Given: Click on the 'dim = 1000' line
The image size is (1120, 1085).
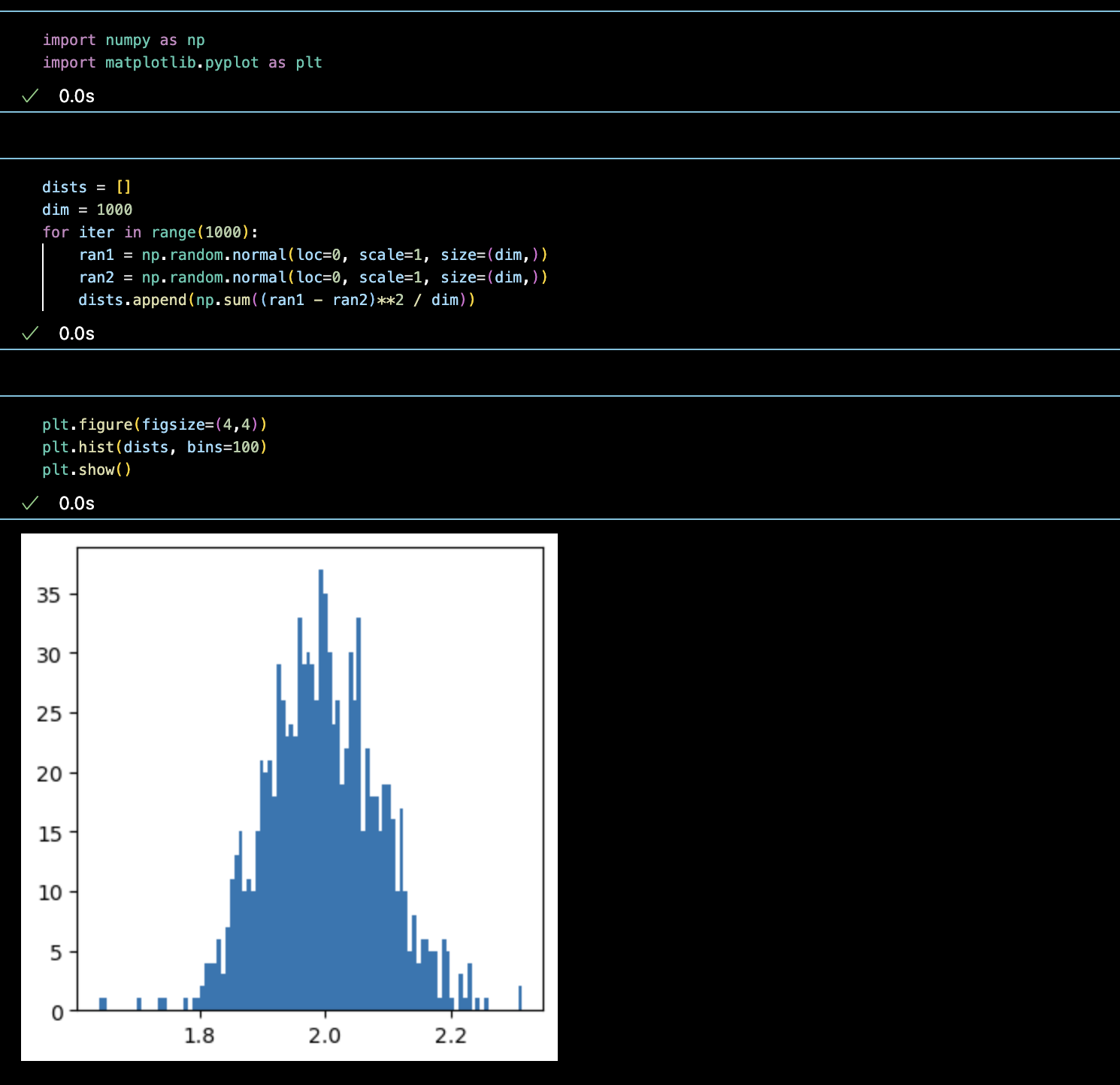Looking at the screenshot, I should tap(87, 210).
